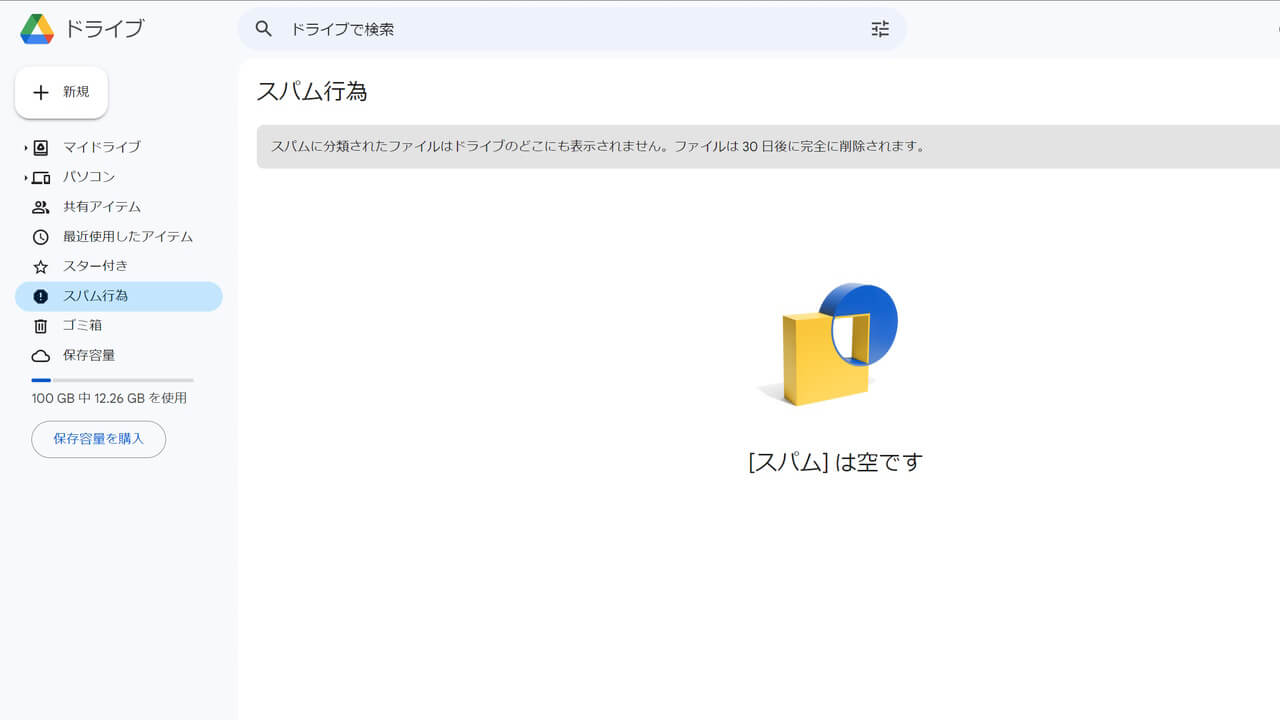Expand the マイドライブ tree arrow
Viewport: 1280px width, 720px height.
24,147
